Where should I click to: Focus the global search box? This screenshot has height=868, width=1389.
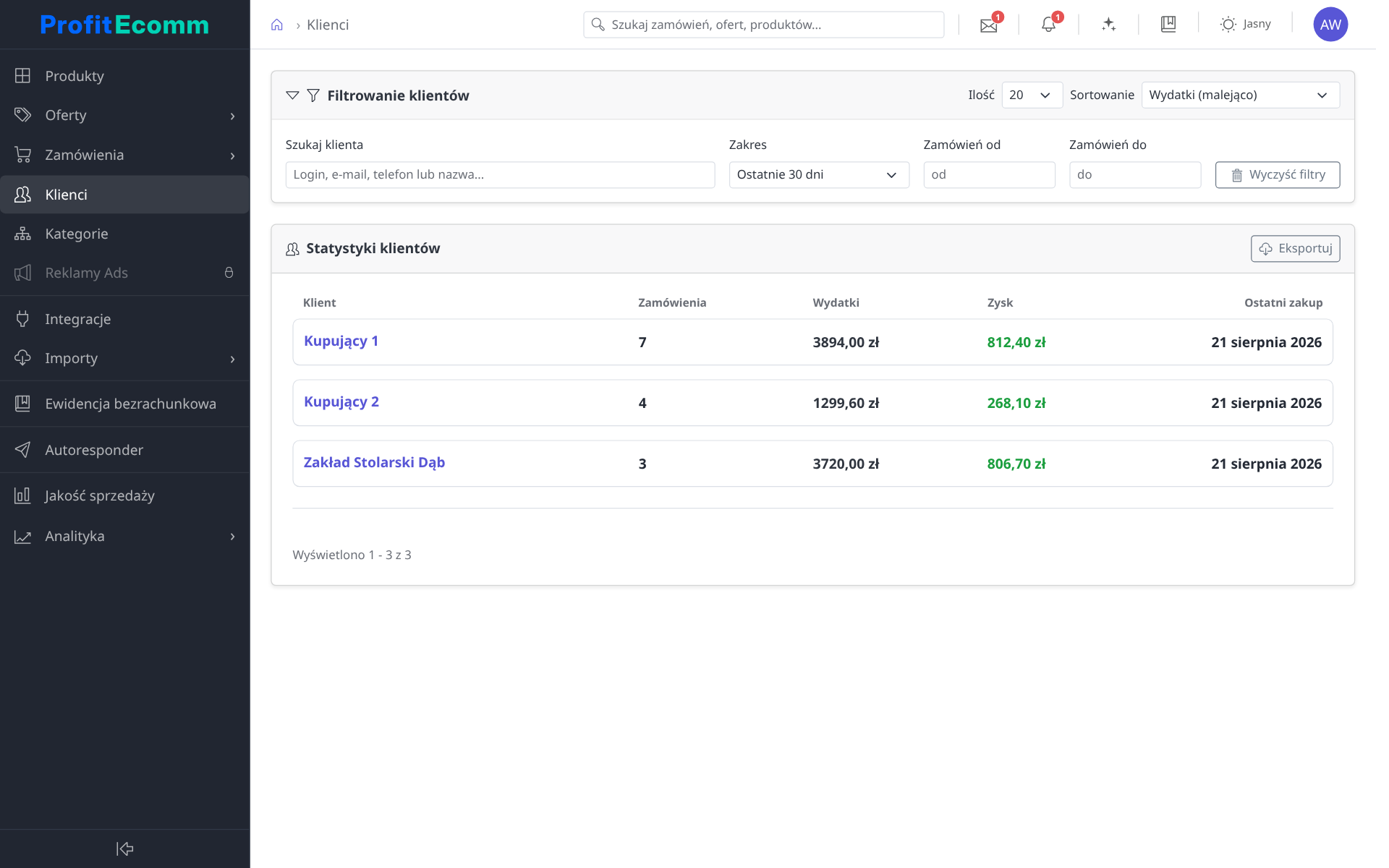coord(763,25)
